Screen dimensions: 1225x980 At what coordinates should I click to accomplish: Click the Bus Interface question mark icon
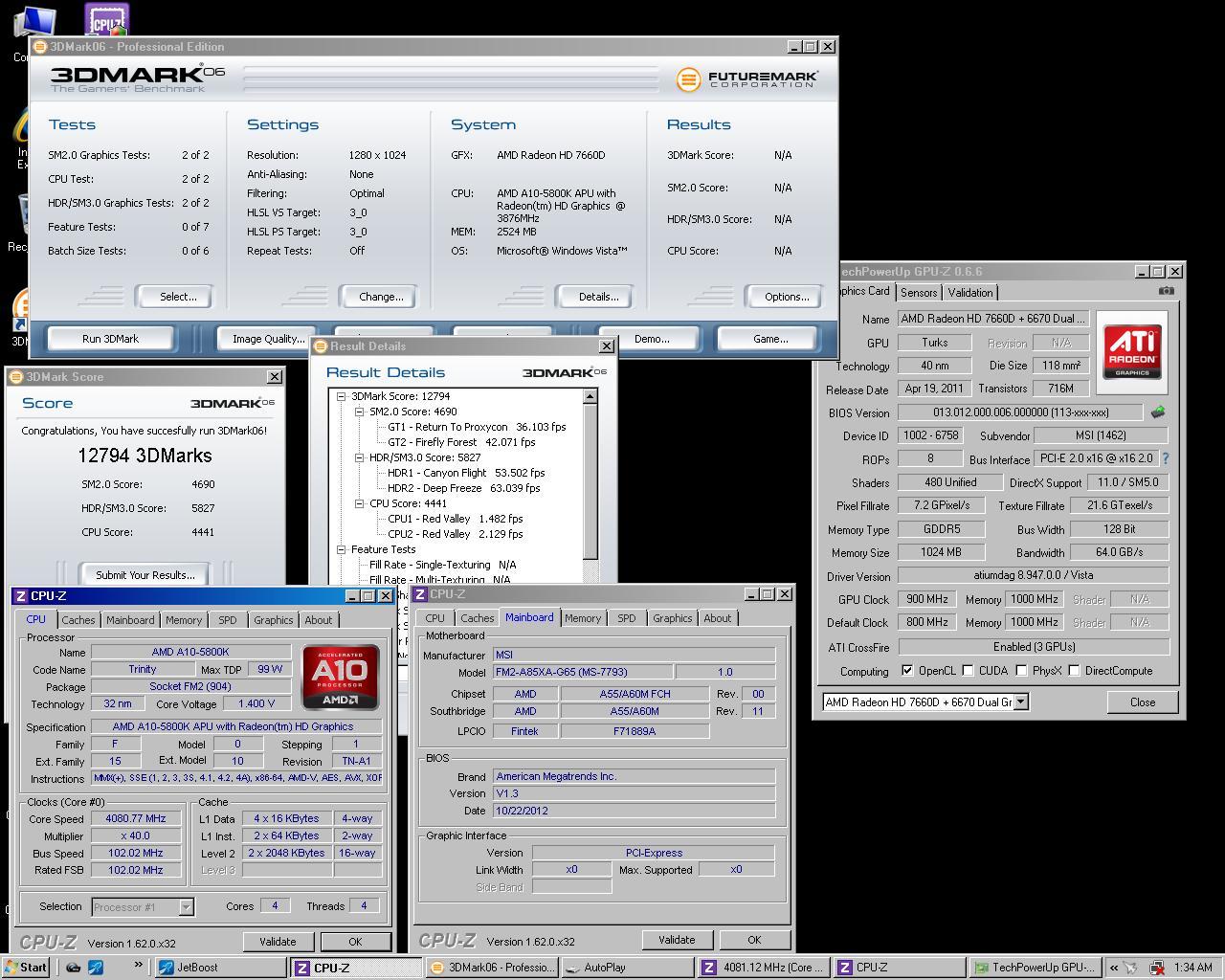(x=1166, y=459)
